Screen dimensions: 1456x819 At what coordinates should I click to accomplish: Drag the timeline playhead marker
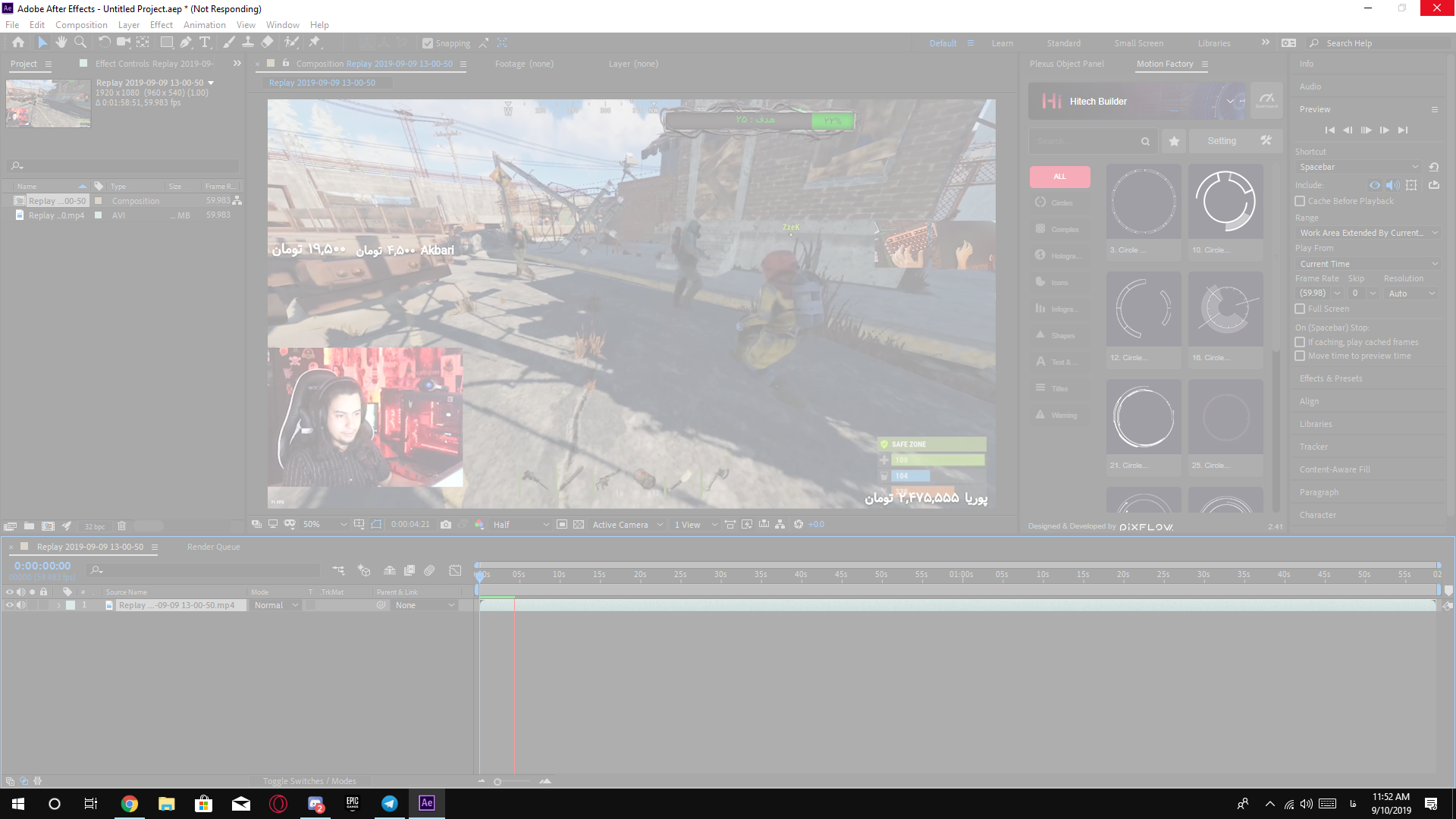(480, 575)
